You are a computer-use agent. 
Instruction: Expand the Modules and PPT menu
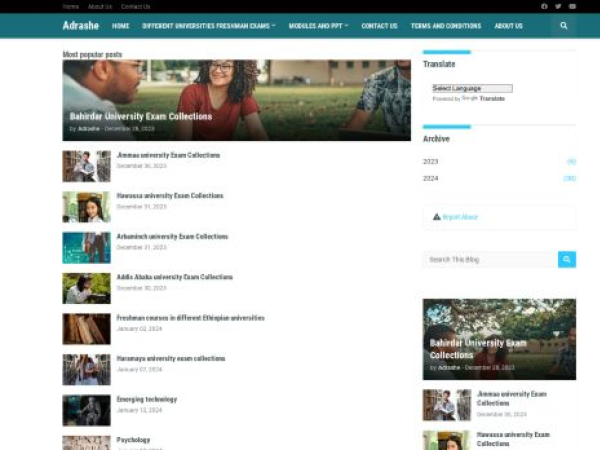tap(318, 26)
